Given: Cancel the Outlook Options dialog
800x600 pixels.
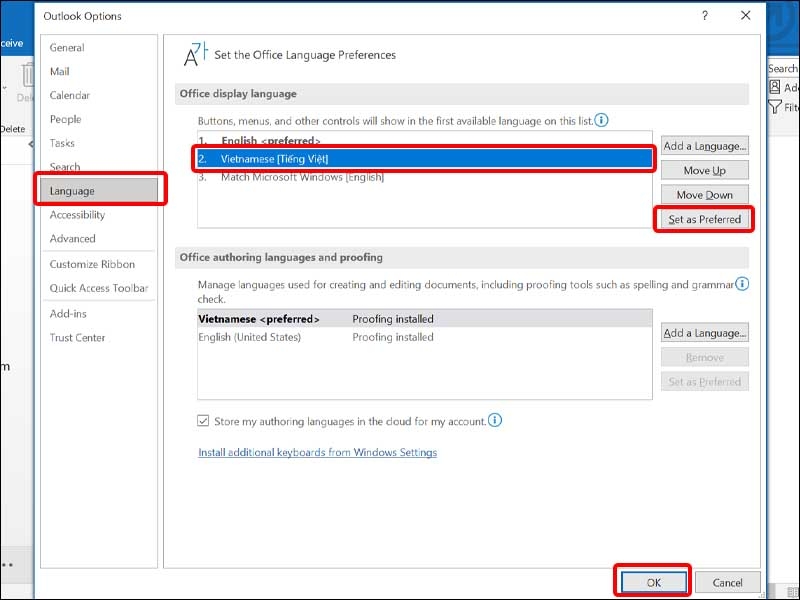Looking at the screenshot, I should click(727, 582).
